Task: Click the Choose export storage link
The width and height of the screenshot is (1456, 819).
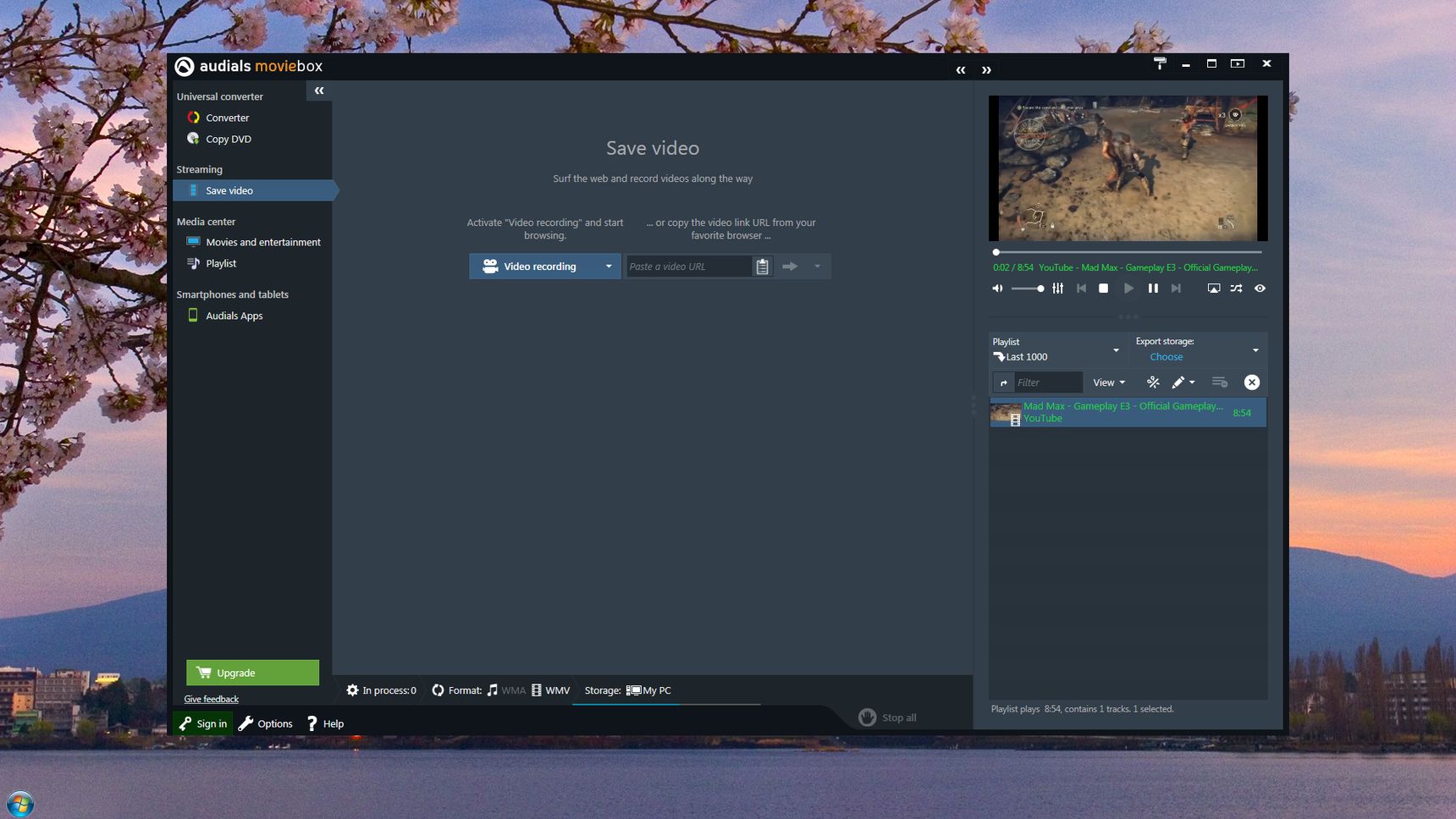Action: point(1166,357)
